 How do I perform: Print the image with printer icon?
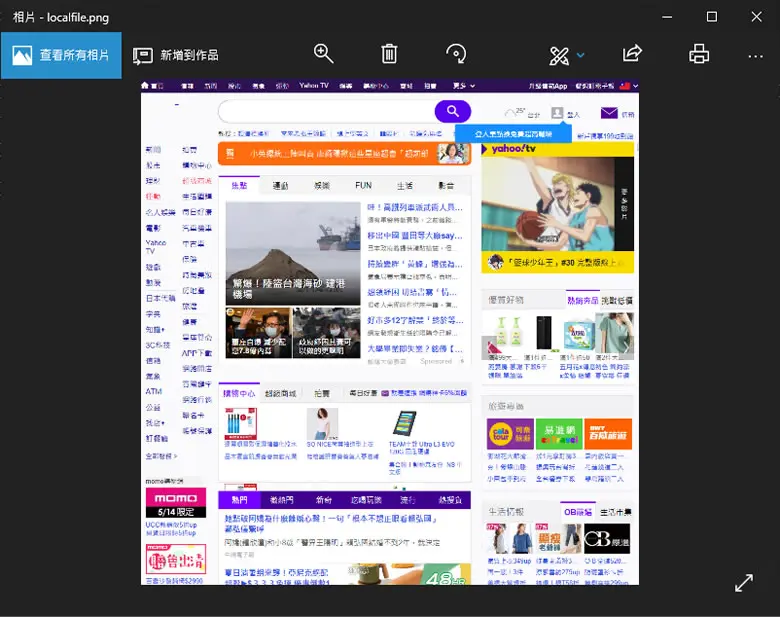pos(699,54)
